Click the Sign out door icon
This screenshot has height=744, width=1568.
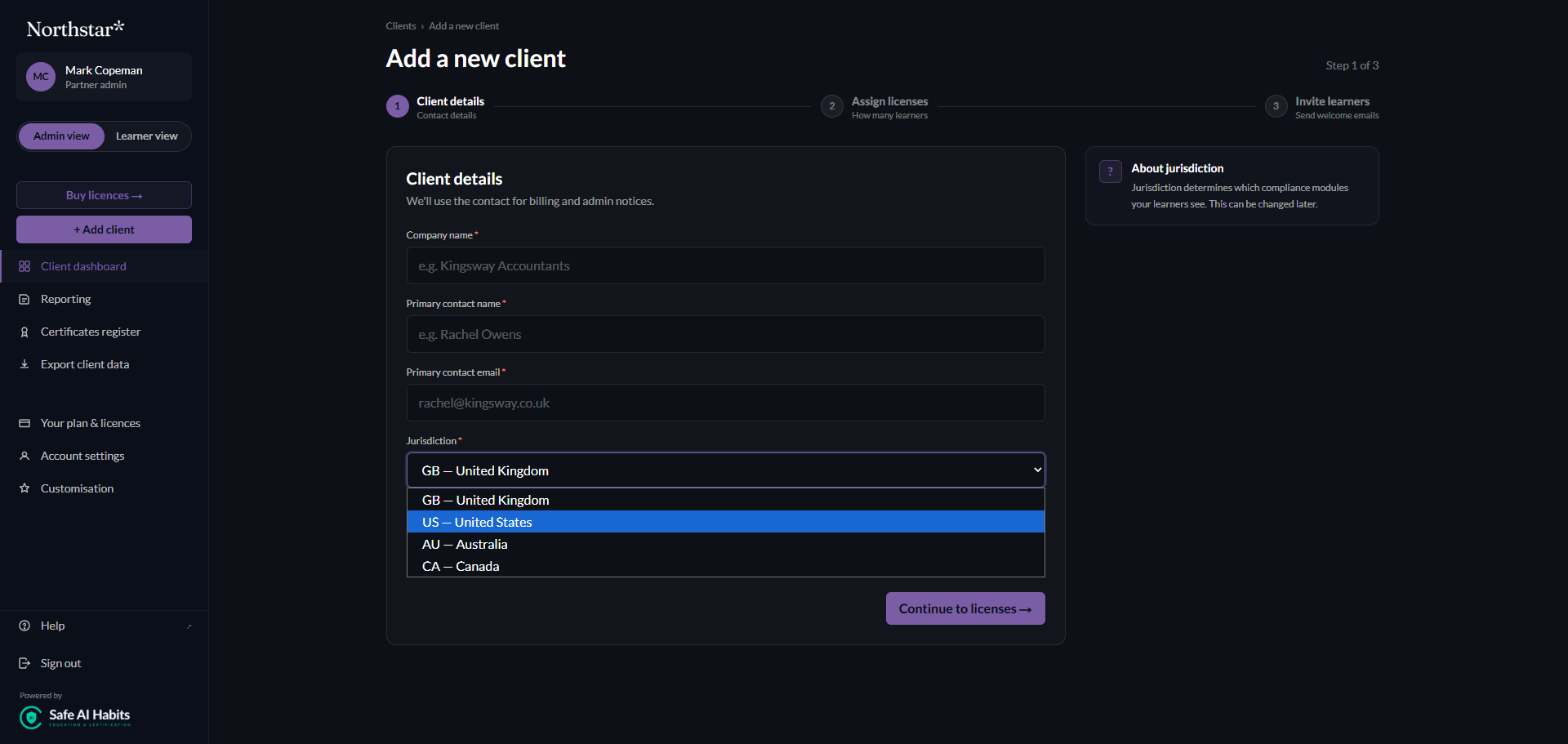click(24, 663)
